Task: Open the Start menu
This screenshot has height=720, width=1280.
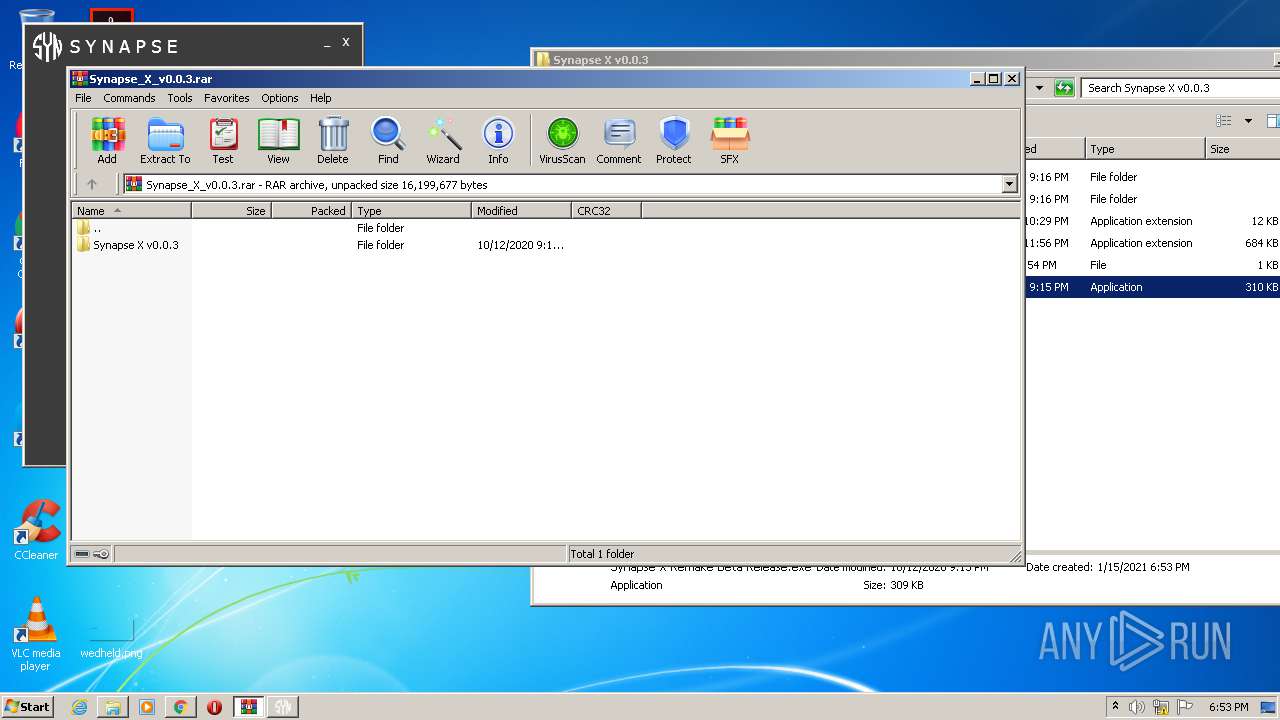Action: 27,706
